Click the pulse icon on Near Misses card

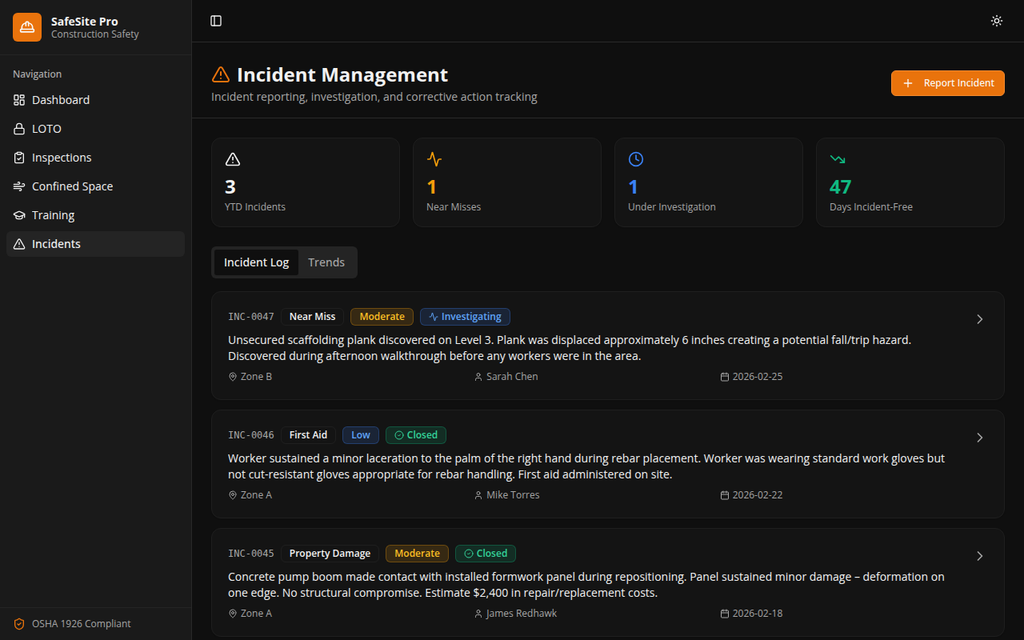pos(434,158)
